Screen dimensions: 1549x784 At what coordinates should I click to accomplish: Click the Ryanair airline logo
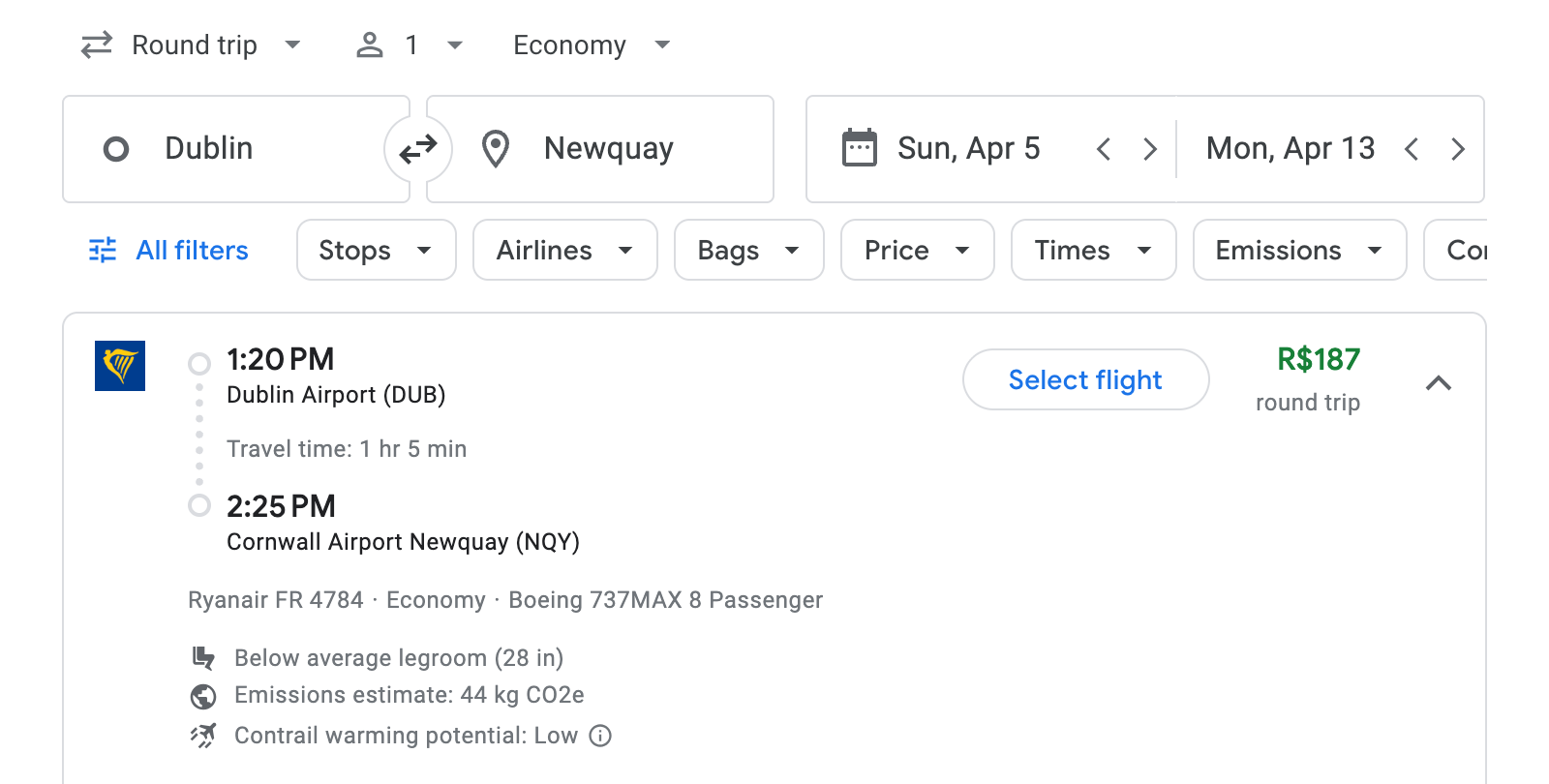(x=120, y=367)
